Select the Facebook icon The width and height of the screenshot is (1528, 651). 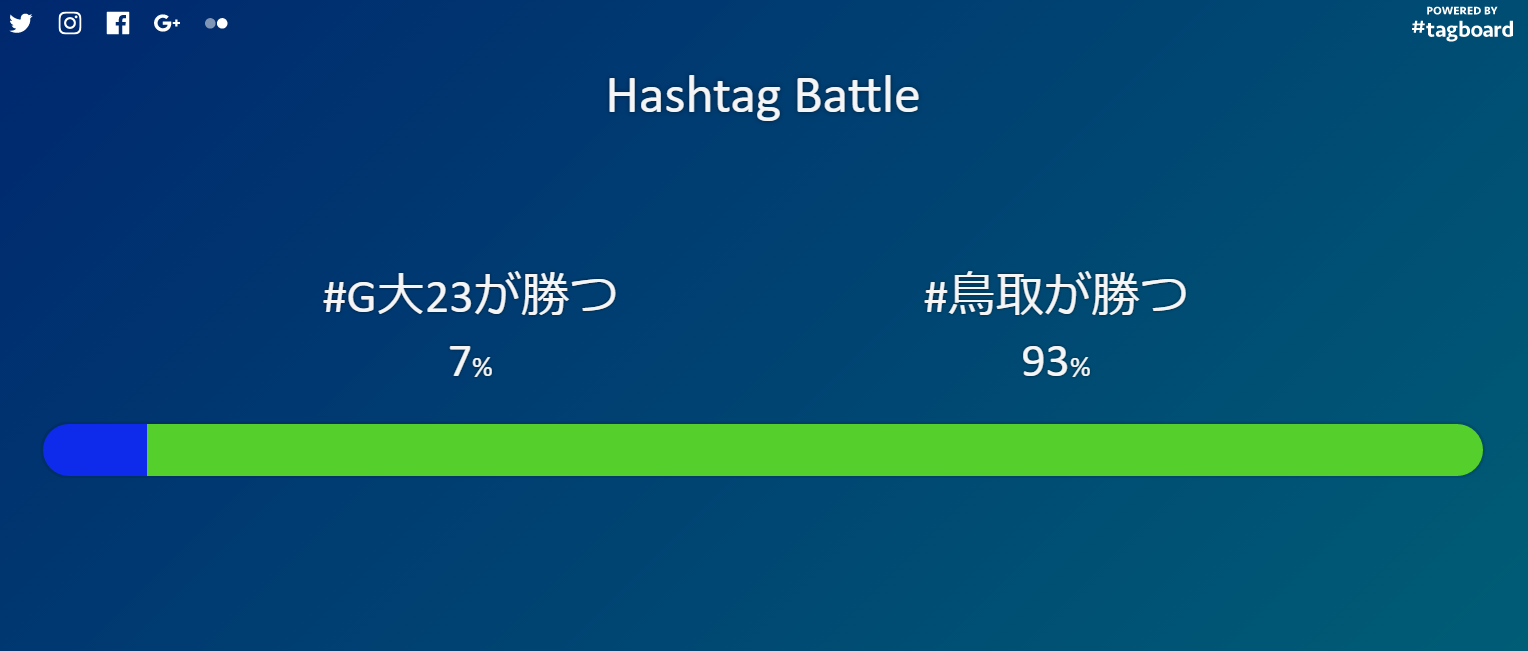coord(118,23)
